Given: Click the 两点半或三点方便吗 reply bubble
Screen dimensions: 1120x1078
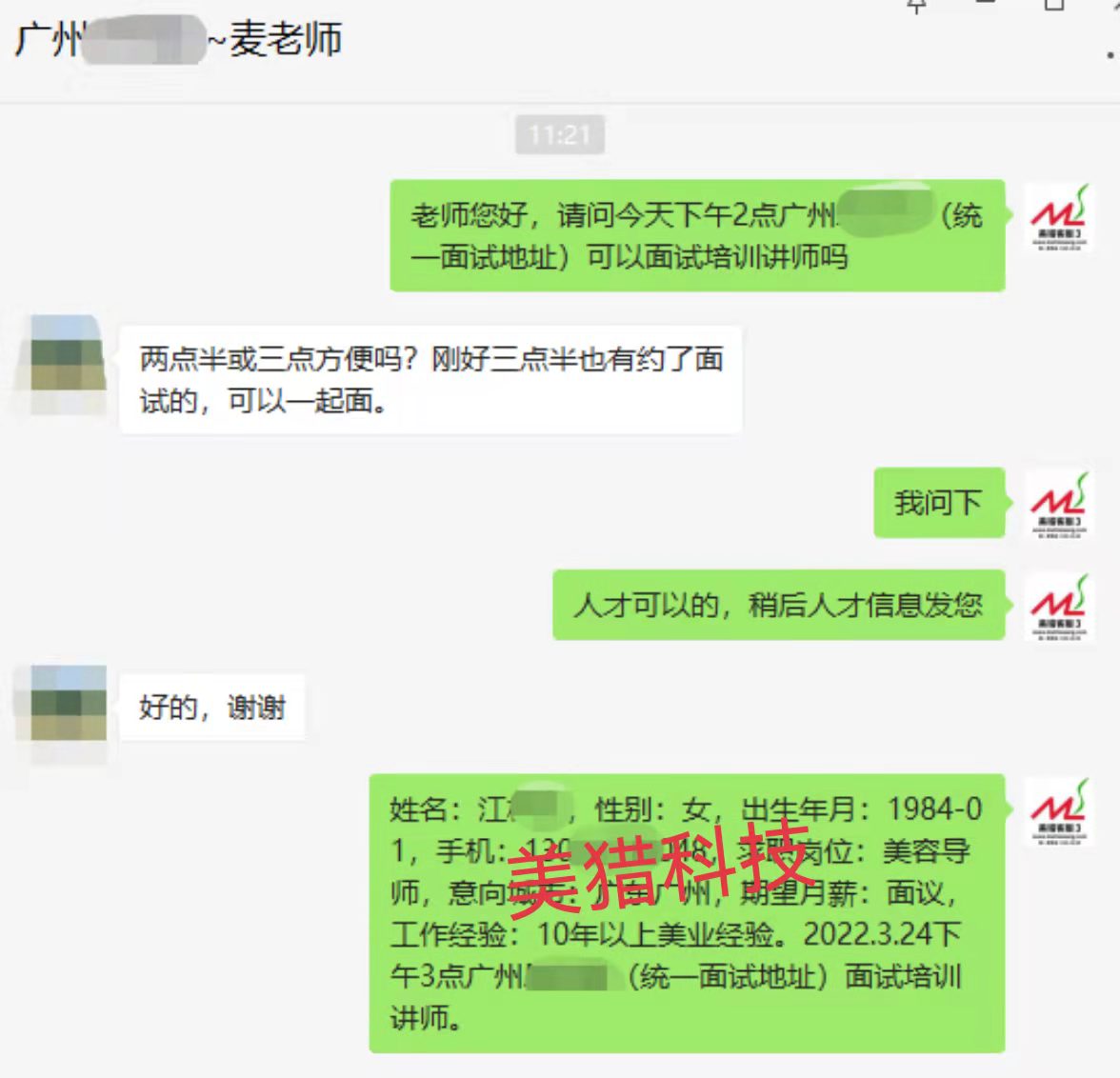Looking at the screenshot, I should point(430,379).
